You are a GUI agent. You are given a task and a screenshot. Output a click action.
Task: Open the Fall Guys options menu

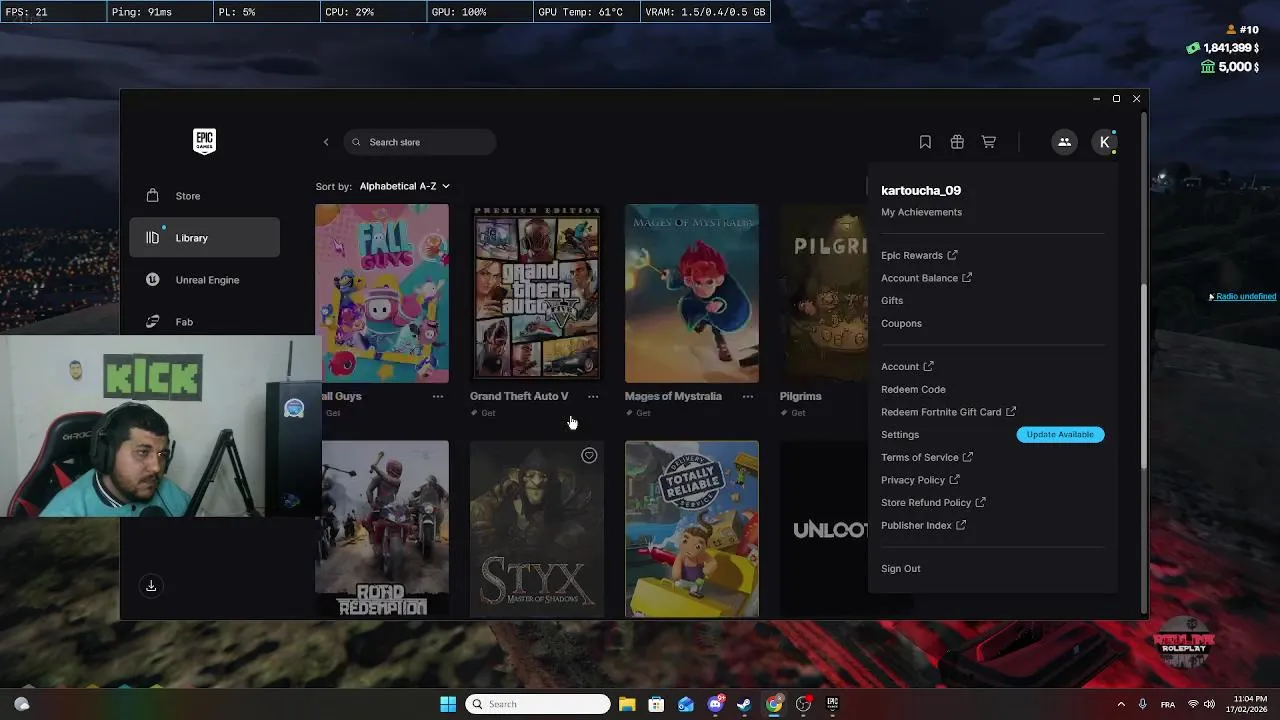pyautogui.click(x=438, y=396)
